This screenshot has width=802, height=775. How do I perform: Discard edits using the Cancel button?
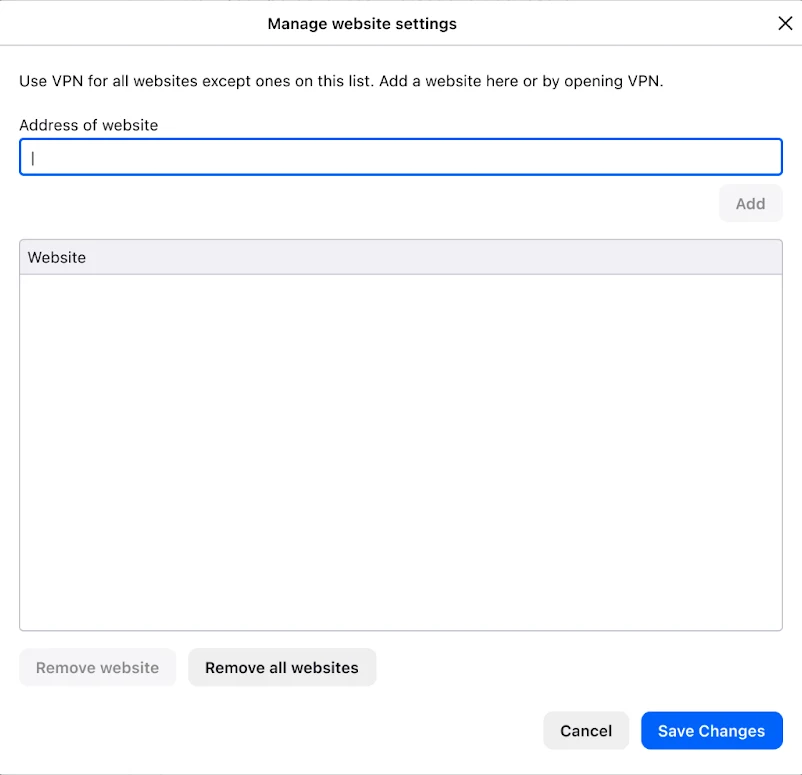[586, 730]
